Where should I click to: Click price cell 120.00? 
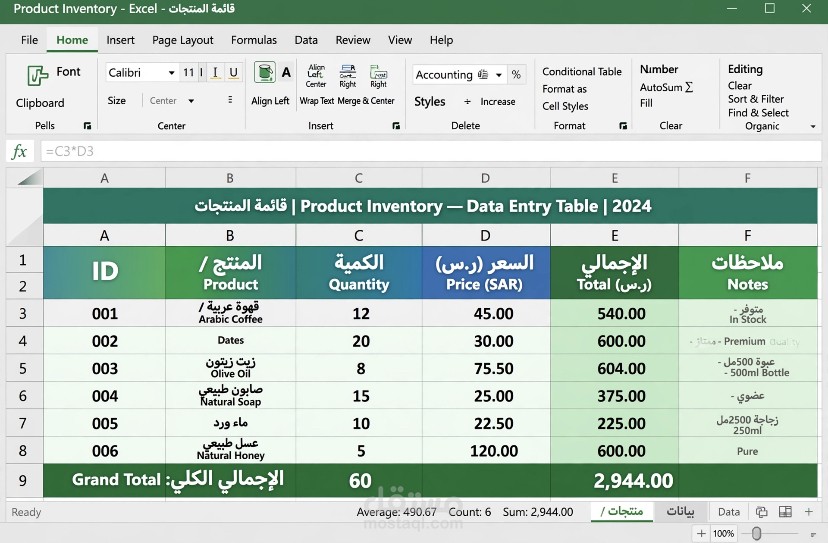pos(486,451)
